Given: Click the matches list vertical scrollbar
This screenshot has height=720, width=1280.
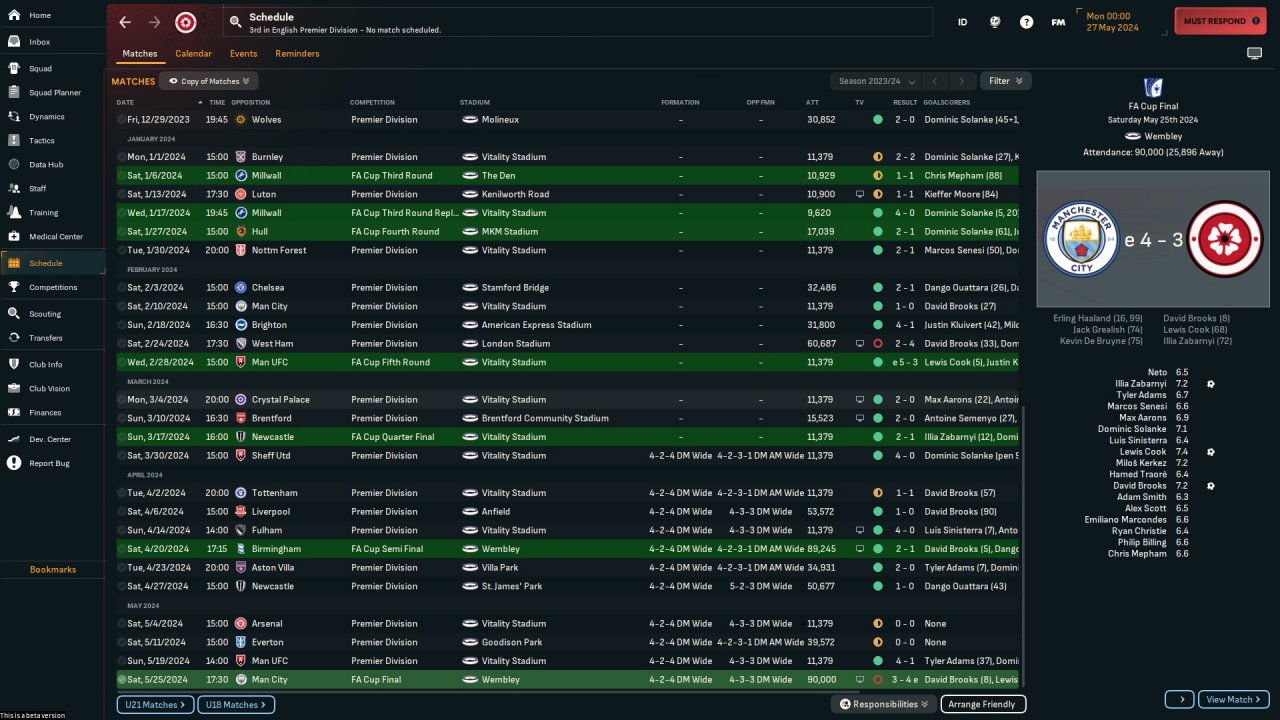Looking at the screenshot, I should (1023, 545).
